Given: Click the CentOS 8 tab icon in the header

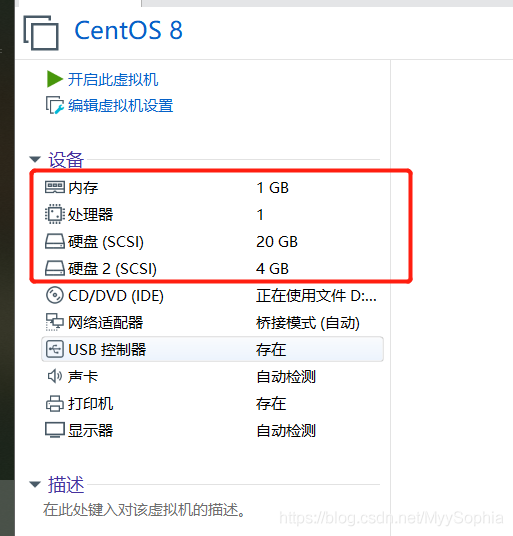Looking at the screenshot, I should (x=41, y=32).
